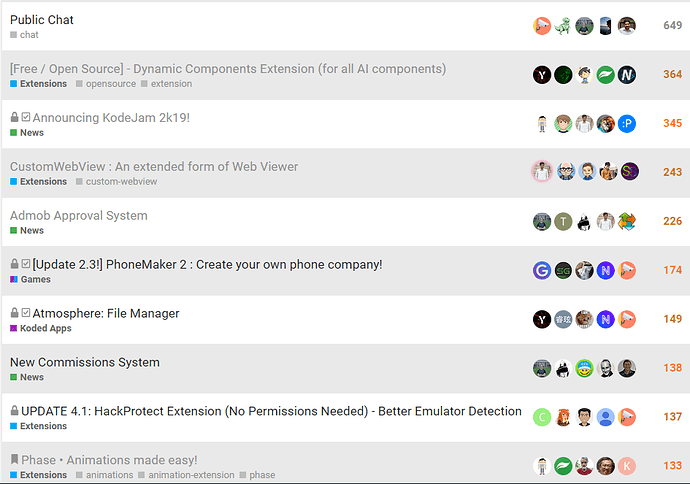Click the Chinese-character avatar in Atmosphere row
The image size is (690, 484).
point(563,319)
